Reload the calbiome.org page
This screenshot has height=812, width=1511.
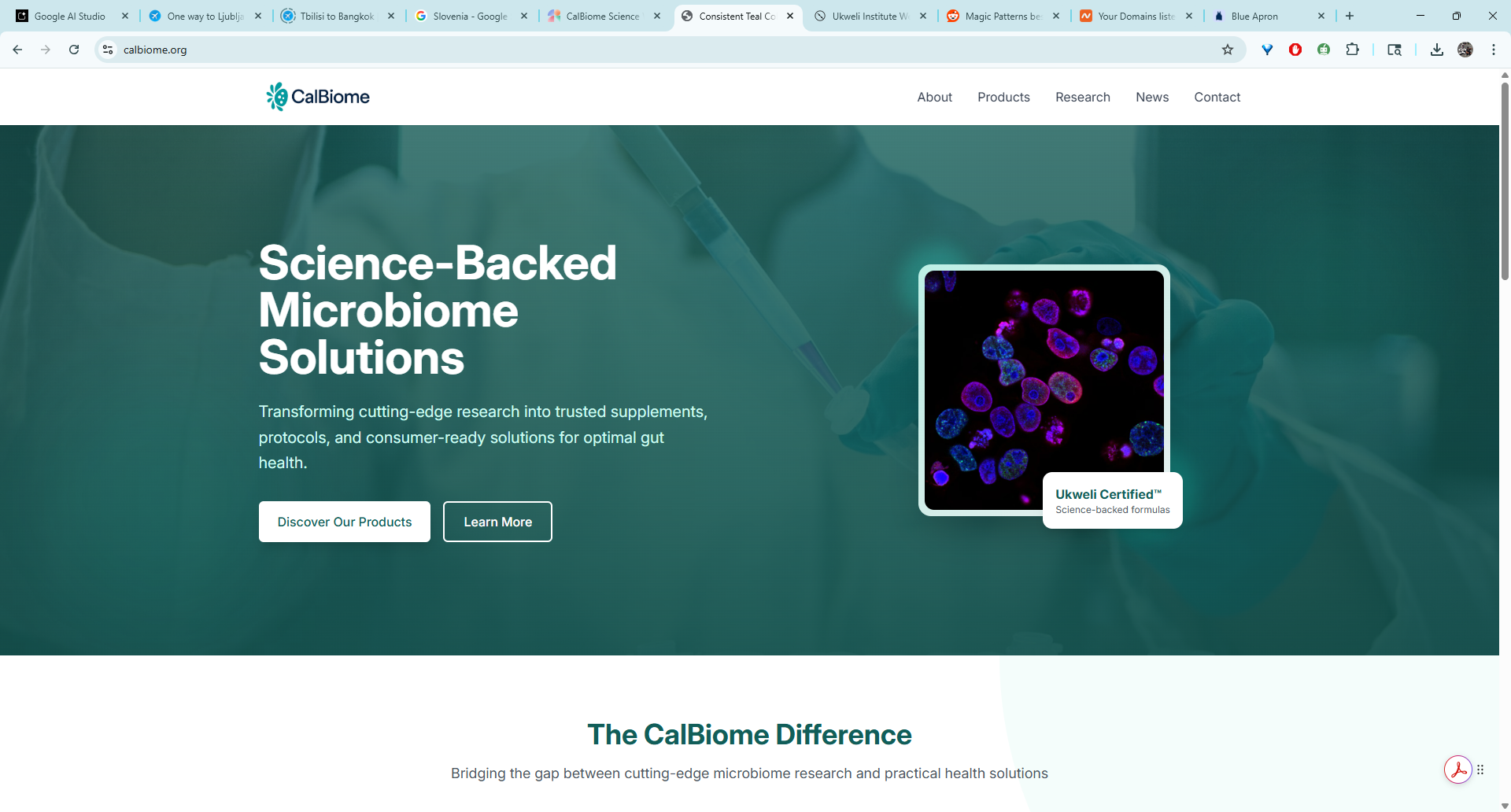pyautogui.click(x=74, y=50)
